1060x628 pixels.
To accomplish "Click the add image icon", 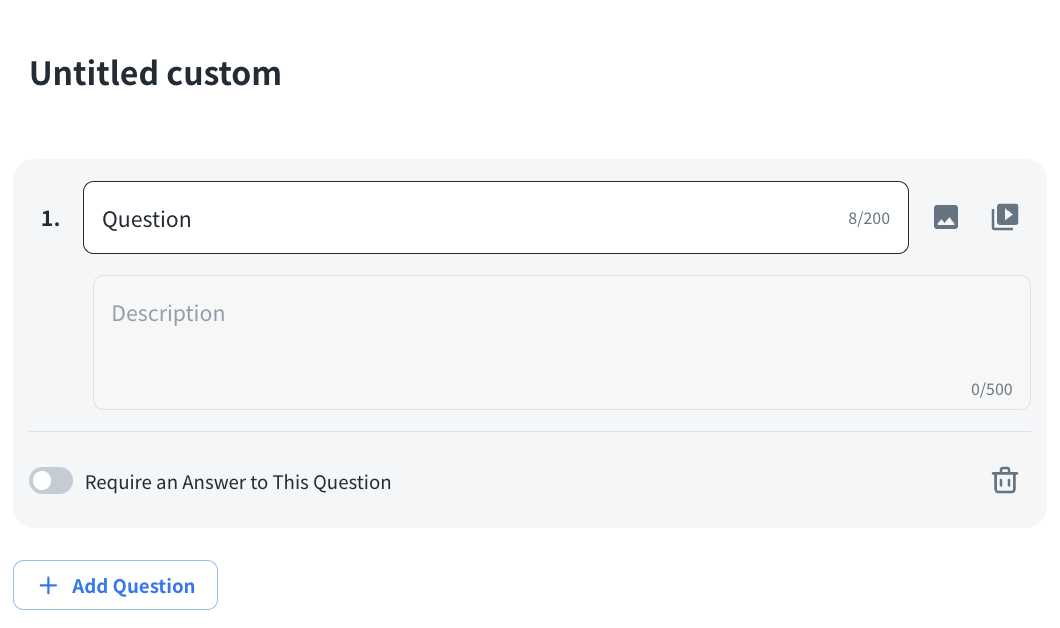I will pyautogui.click(x=946, y=217).
